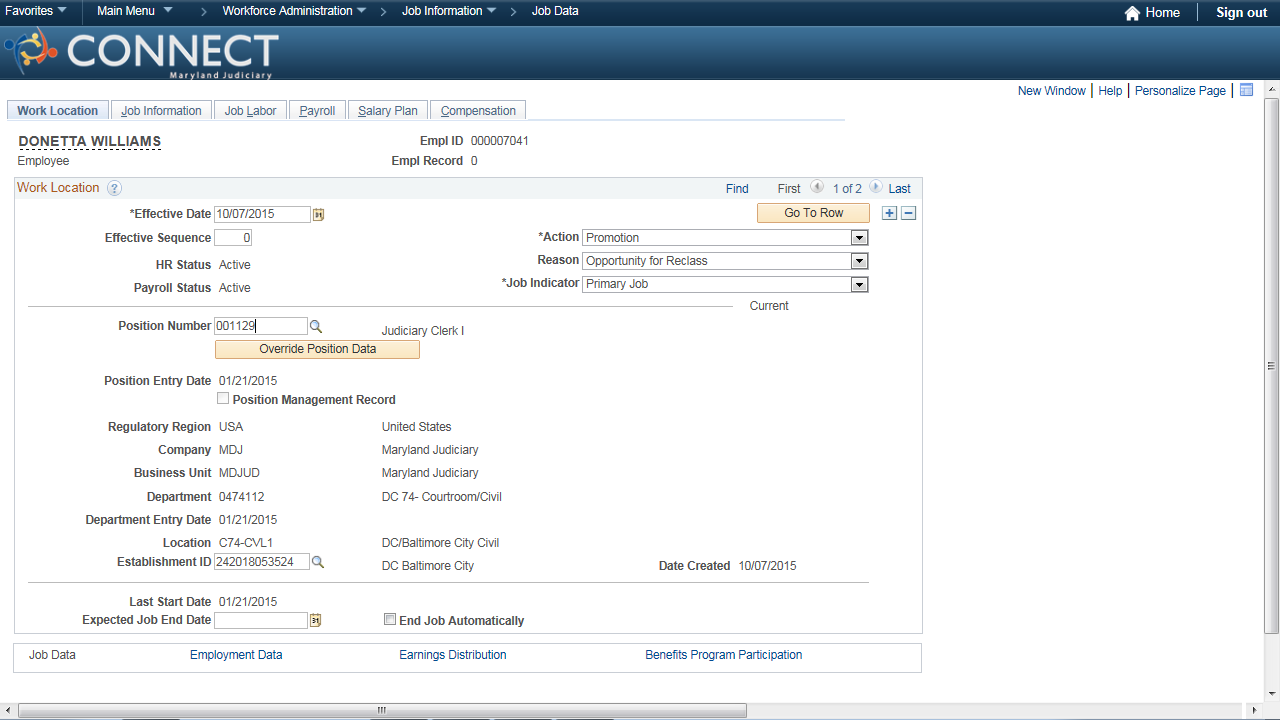Click Date Created value 10/07/2015
The width and height of the screenshot is (1280, 720).
pos(768,566)
